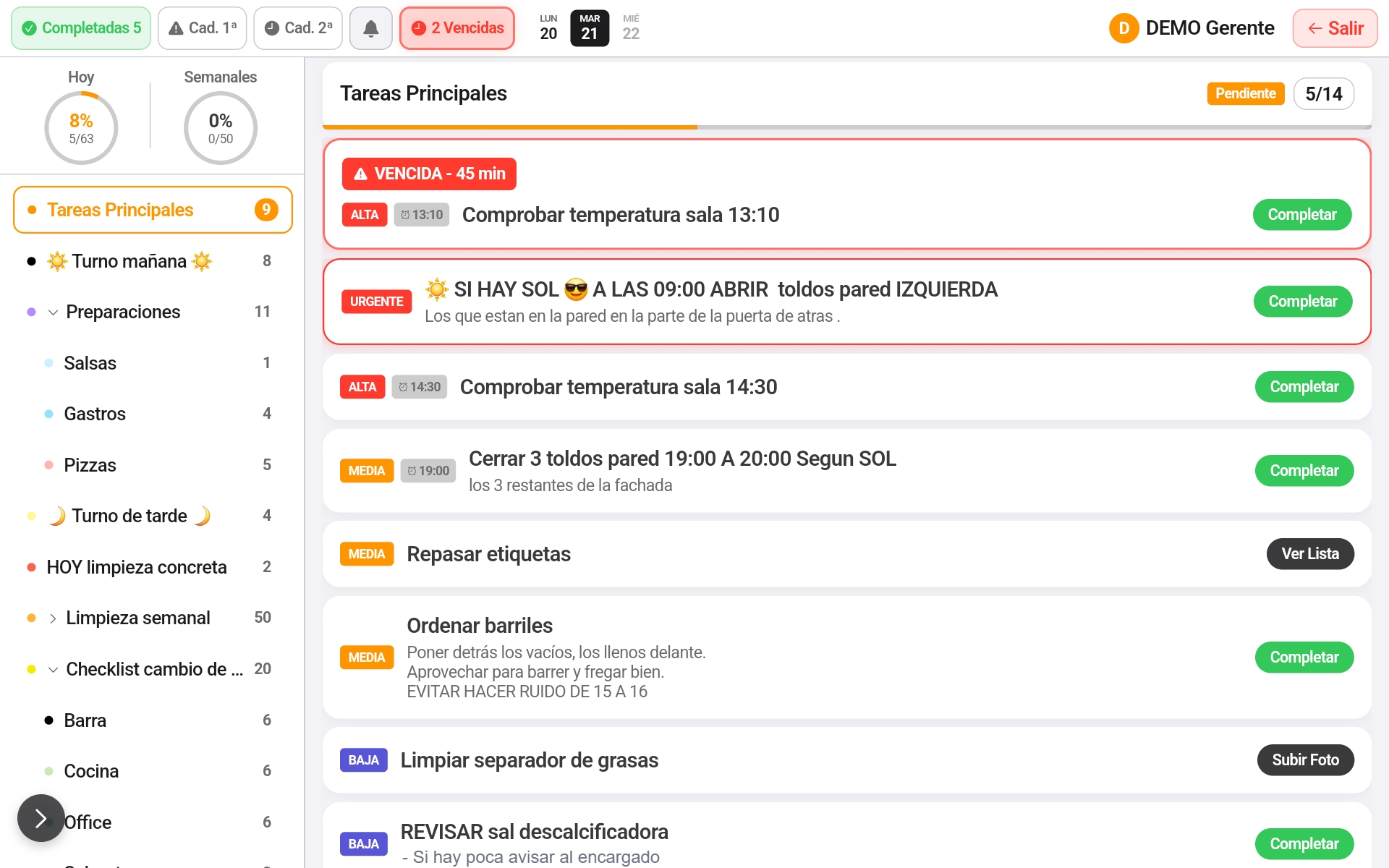Viewport: 1389px width, 868px height.
Task: Complete Cerrar 3 toldos pared task
Action: pos(1304,471)
